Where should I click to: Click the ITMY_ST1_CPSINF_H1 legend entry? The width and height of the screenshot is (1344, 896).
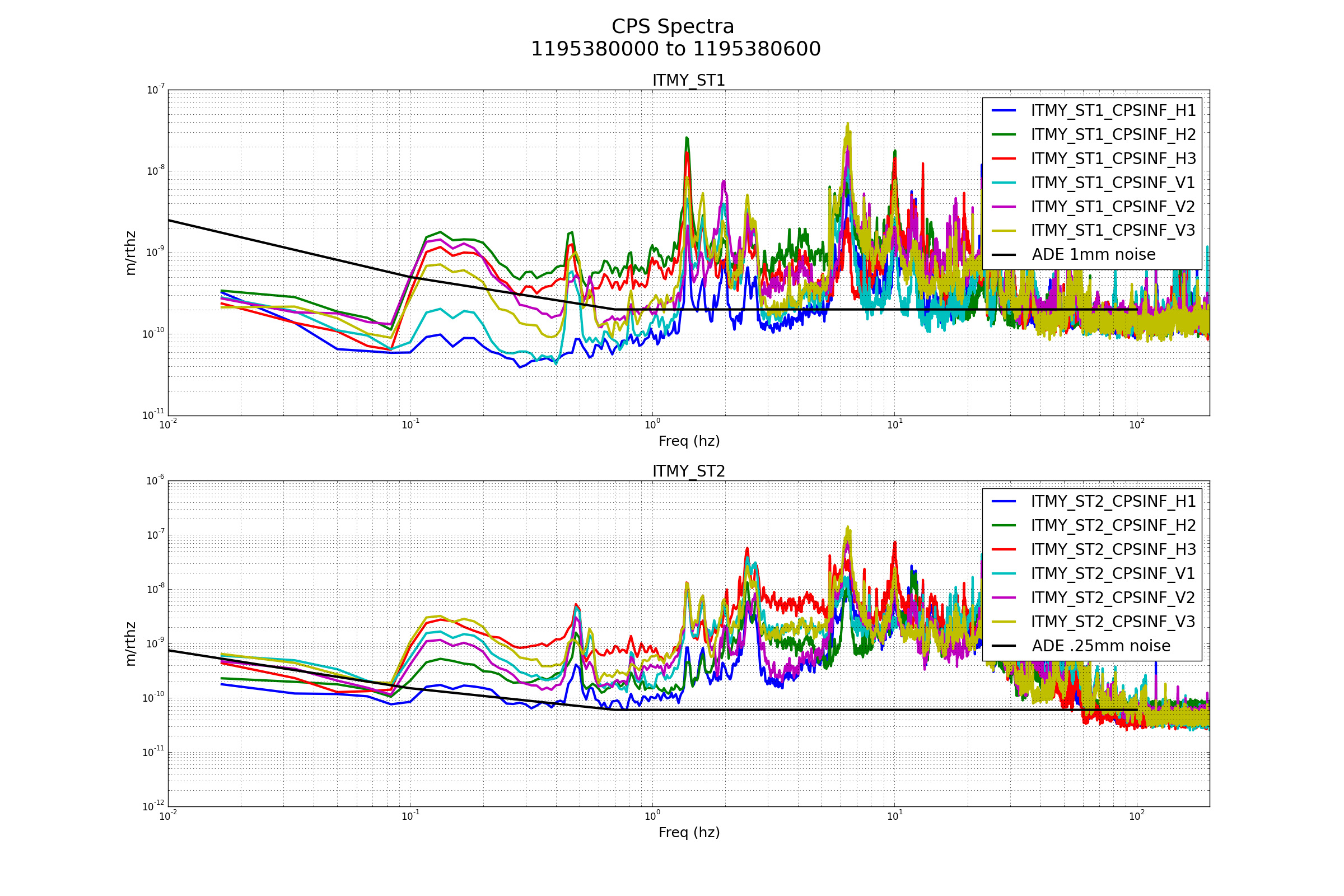pyautogui.click(x=1113, y=111)
